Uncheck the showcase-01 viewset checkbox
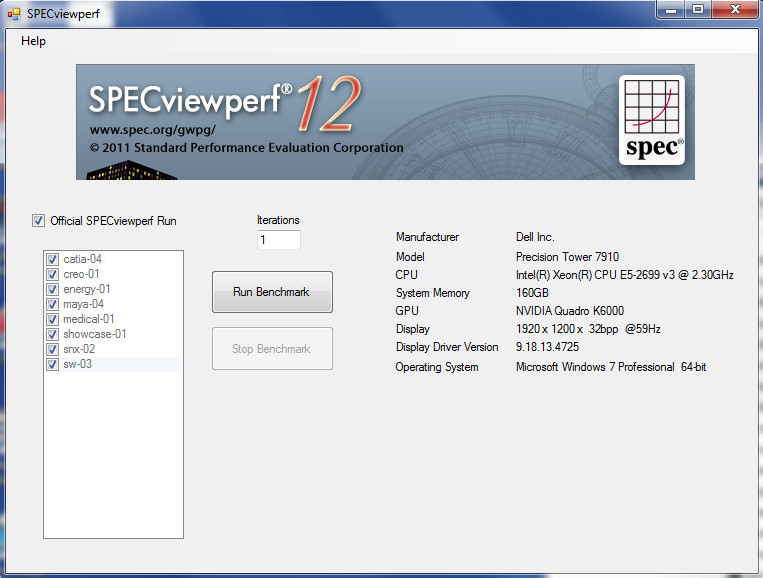Screen dimensions: 763x578 52,334
